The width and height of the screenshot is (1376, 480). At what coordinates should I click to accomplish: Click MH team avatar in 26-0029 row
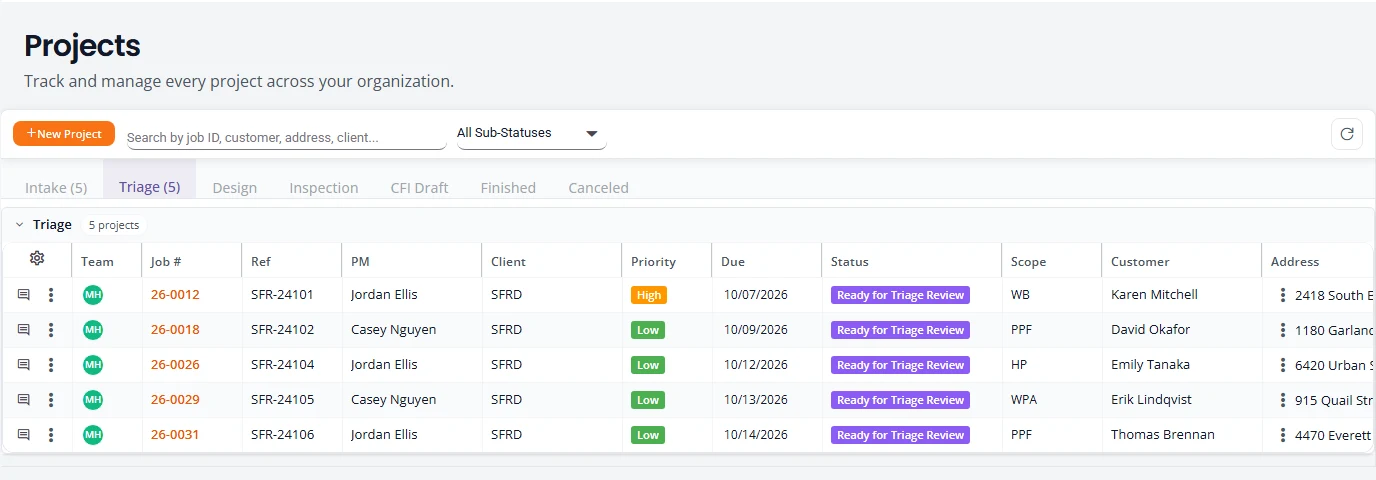pyautogui.click(x=93, y=400)
